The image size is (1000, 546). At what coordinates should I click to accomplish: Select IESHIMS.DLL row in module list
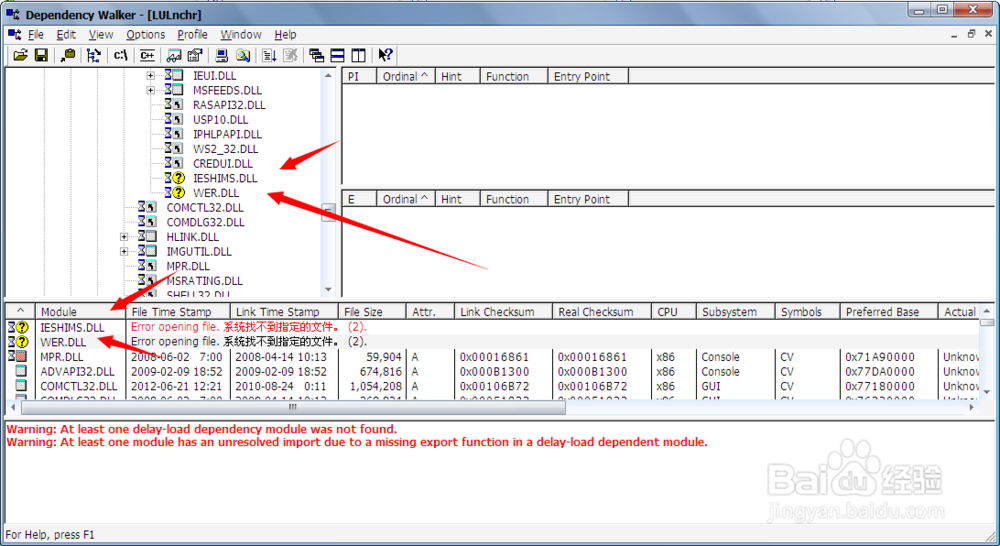point(492,327)
